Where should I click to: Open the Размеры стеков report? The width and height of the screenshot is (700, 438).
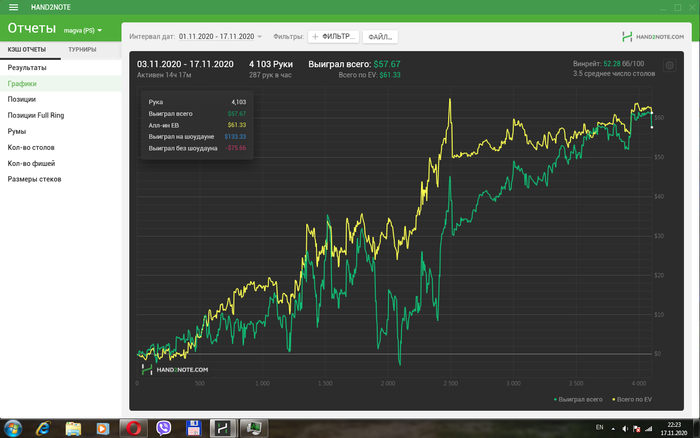tap(61, 179)
